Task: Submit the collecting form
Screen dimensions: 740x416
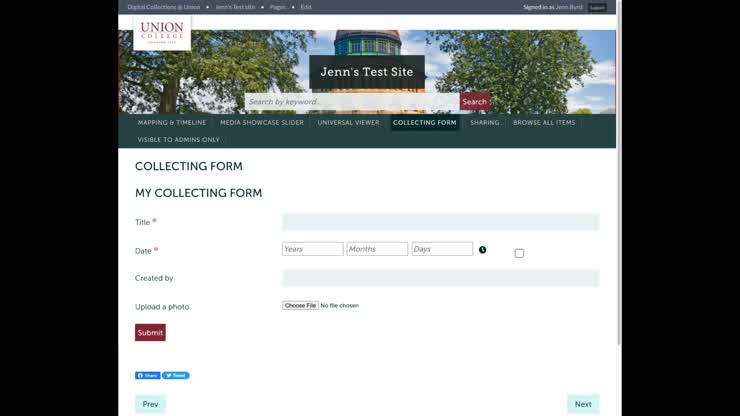Action: 150,332
